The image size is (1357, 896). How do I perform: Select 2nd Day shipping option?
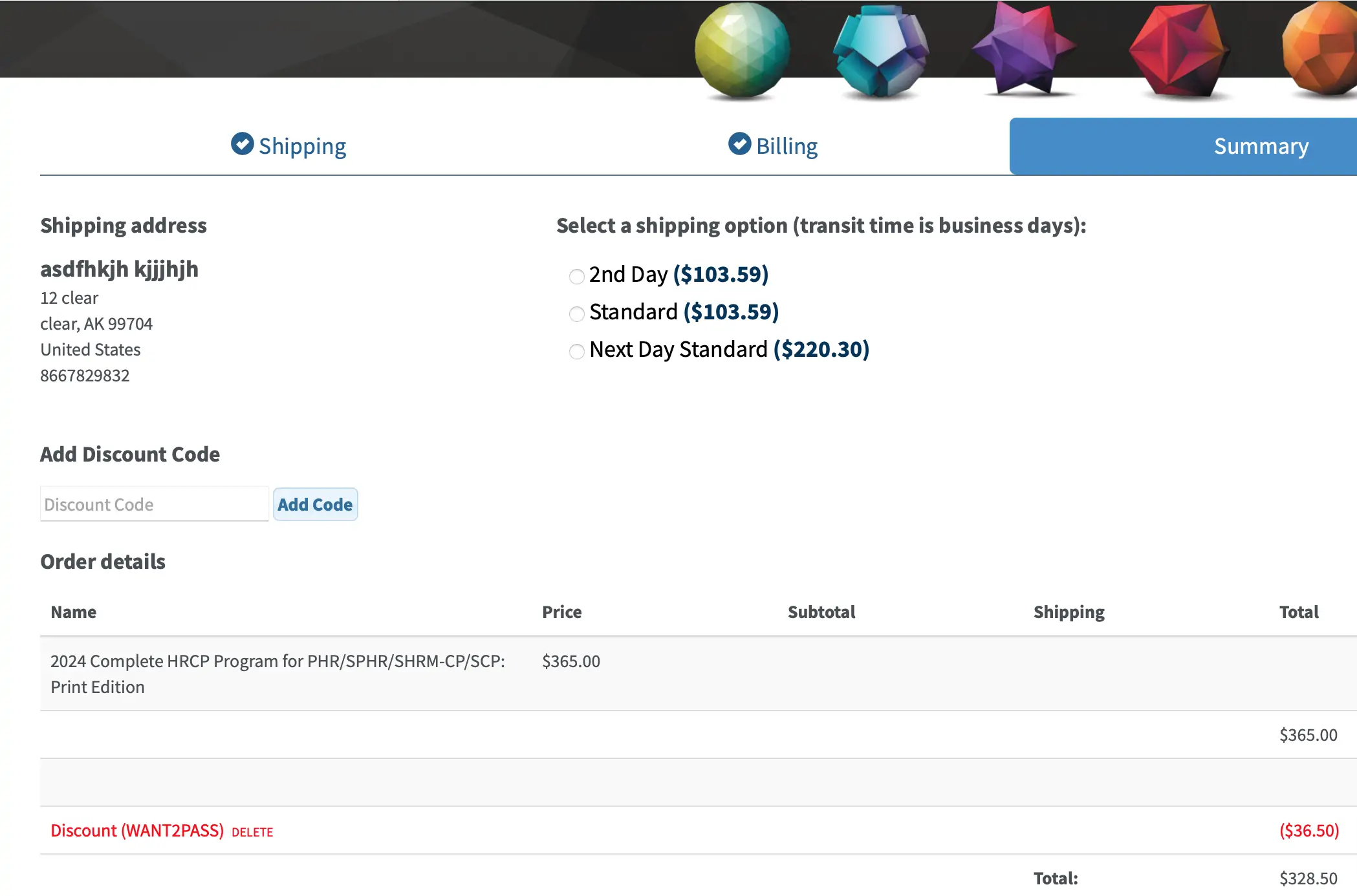point(576,277)
